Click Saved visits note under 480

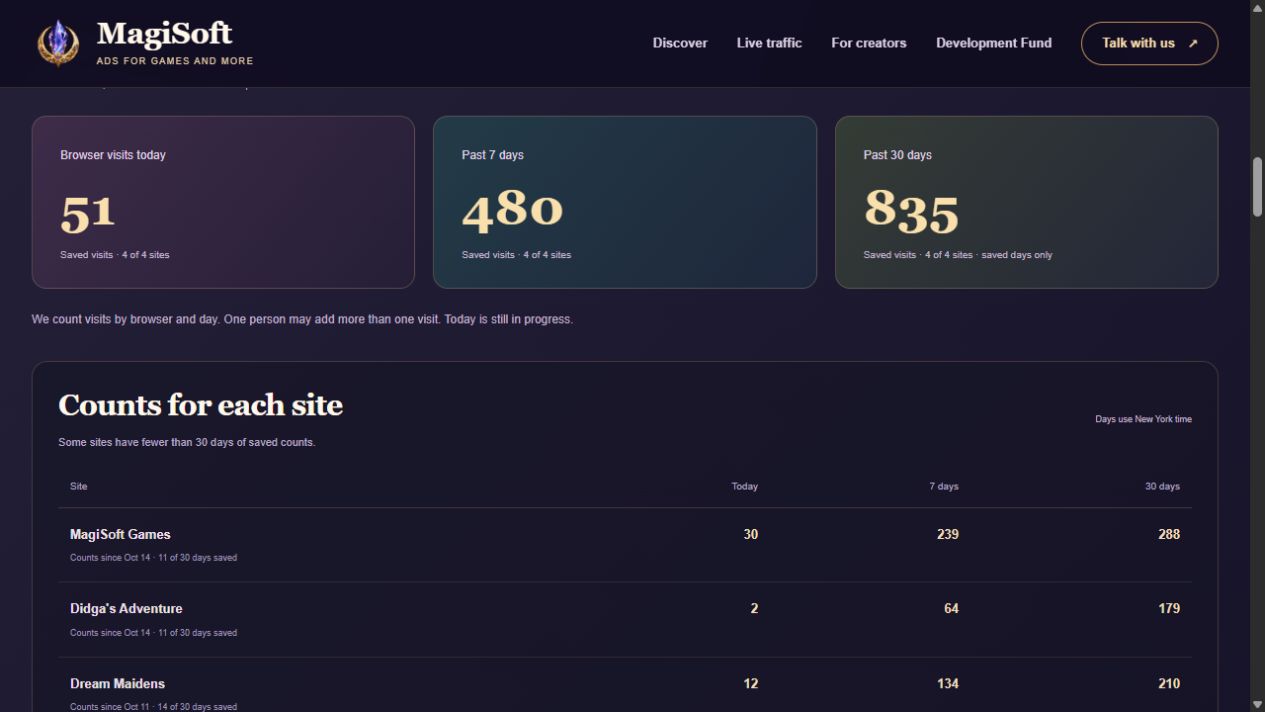pyautogui.click(x=516, y=255)
